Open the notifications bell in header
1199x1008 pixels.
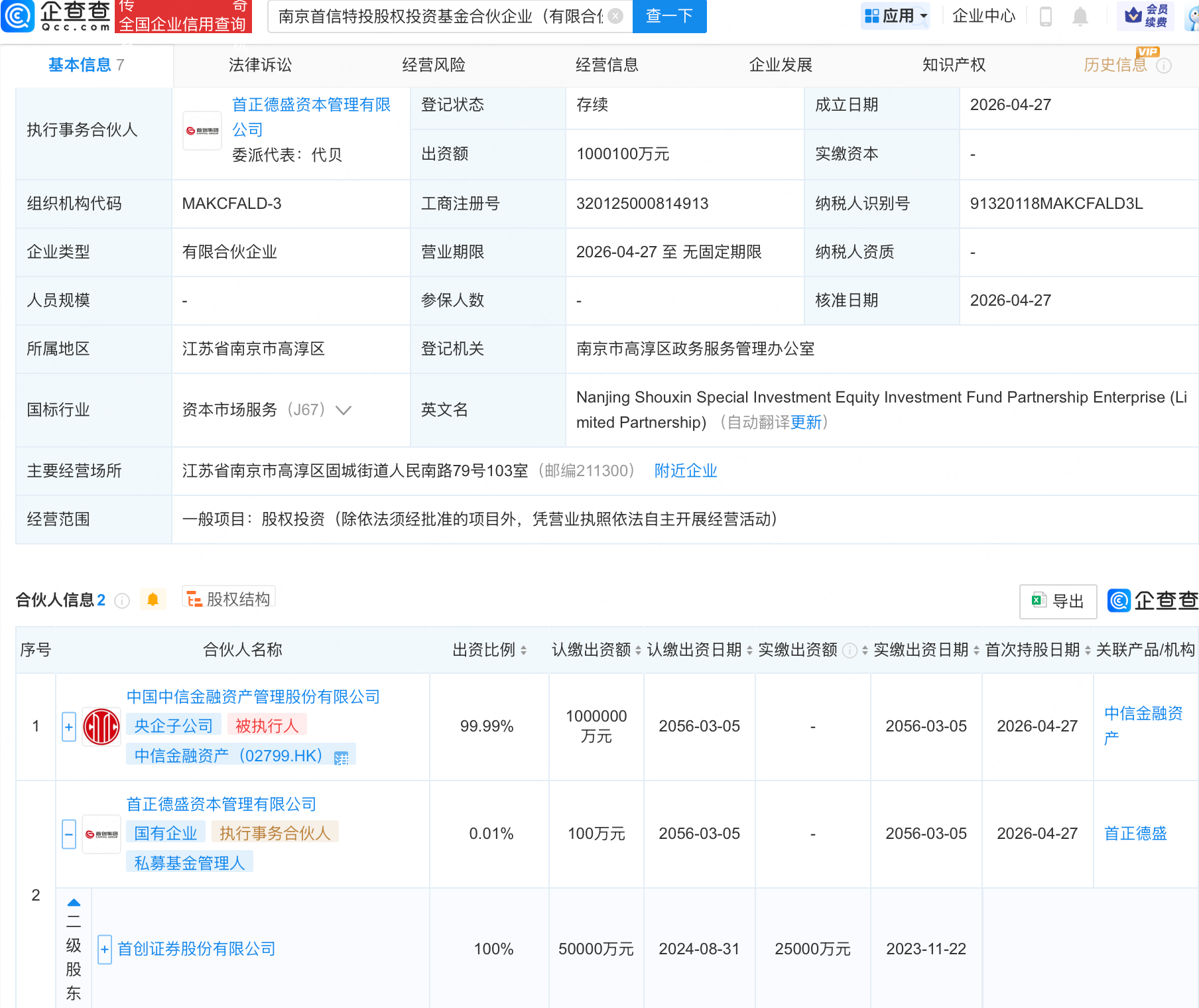[1080, 16]
